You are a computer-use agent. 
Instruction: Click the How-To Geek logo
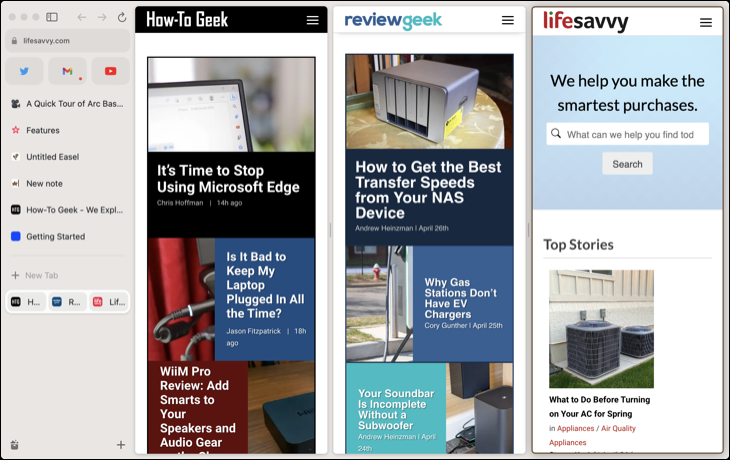coord(187,20)
